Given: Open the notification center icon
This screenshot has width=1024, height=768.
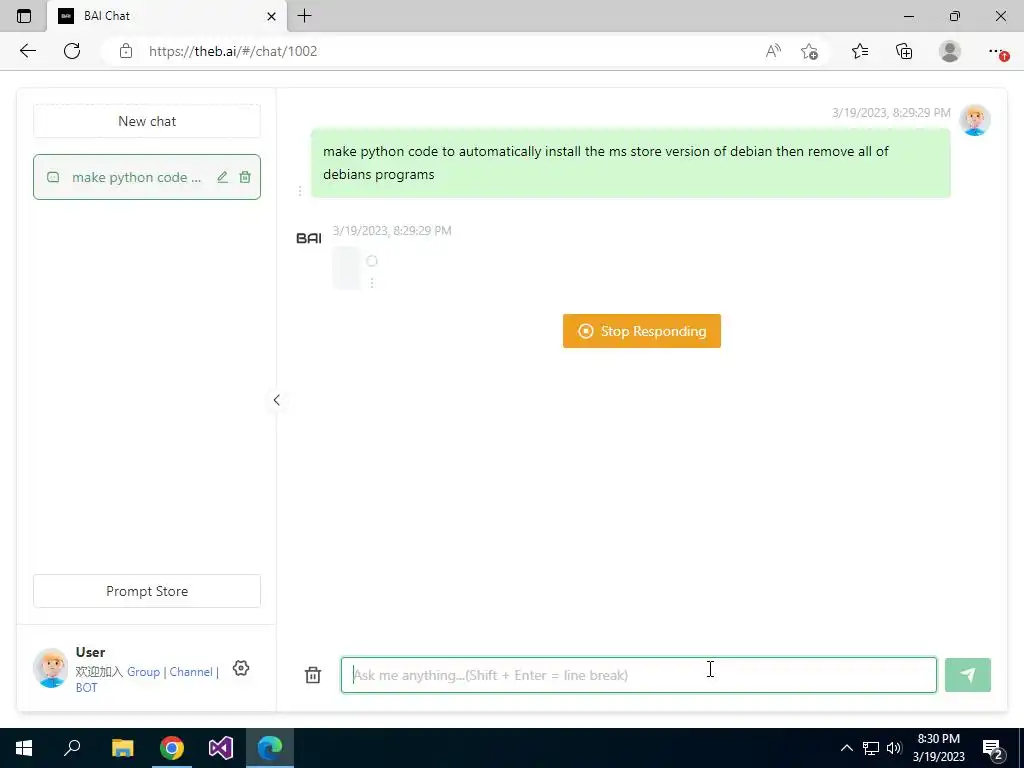Looking at the screenshot, I should [x=993, y=749].
